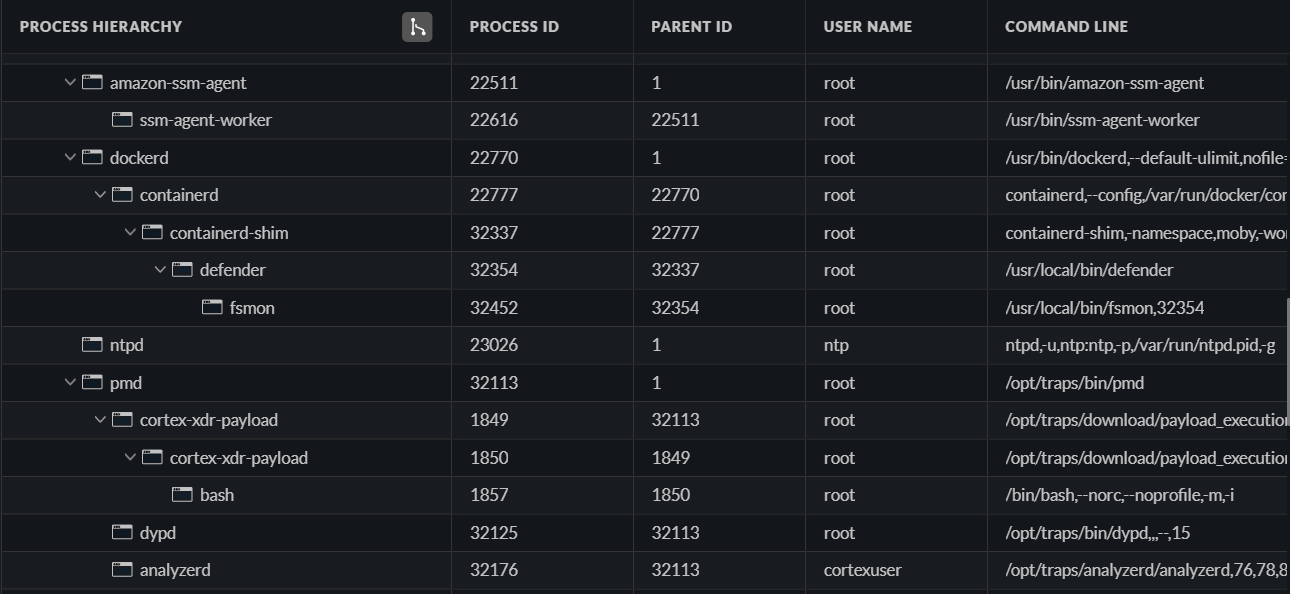Click the process icon next to fsmon
The image size is (1290, 594).
click(x=212, y=308)
